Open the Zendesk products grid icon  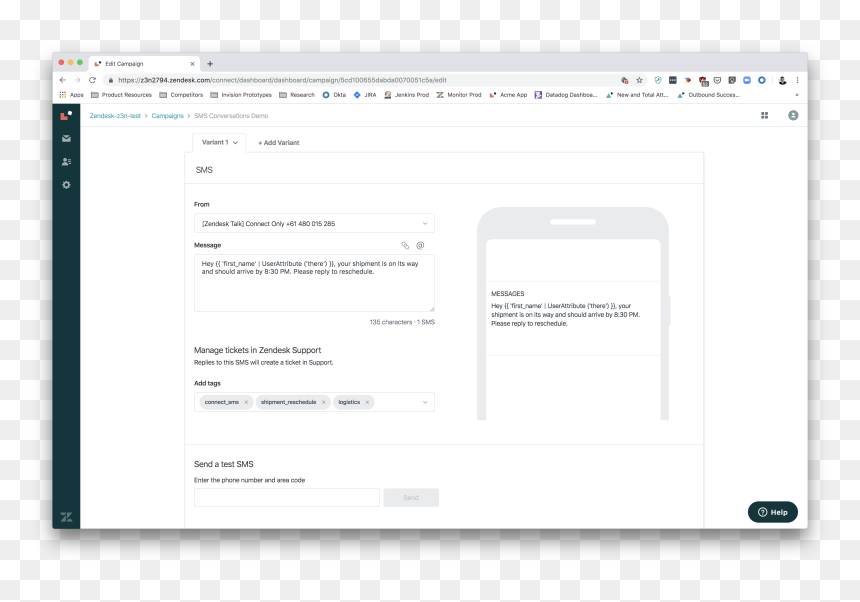765,115
